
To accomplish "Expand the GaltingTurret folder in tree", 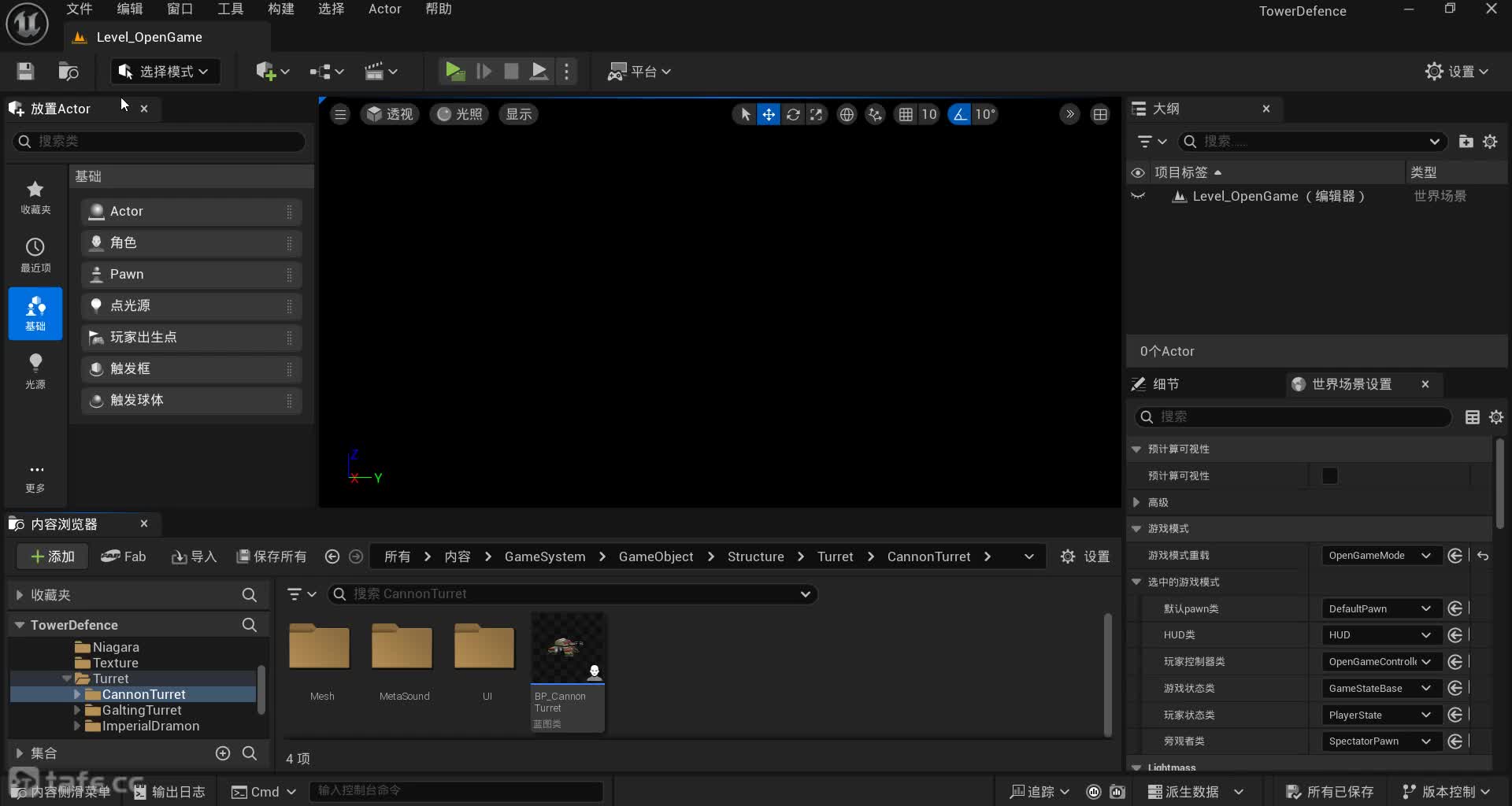I will click(77, 710).
